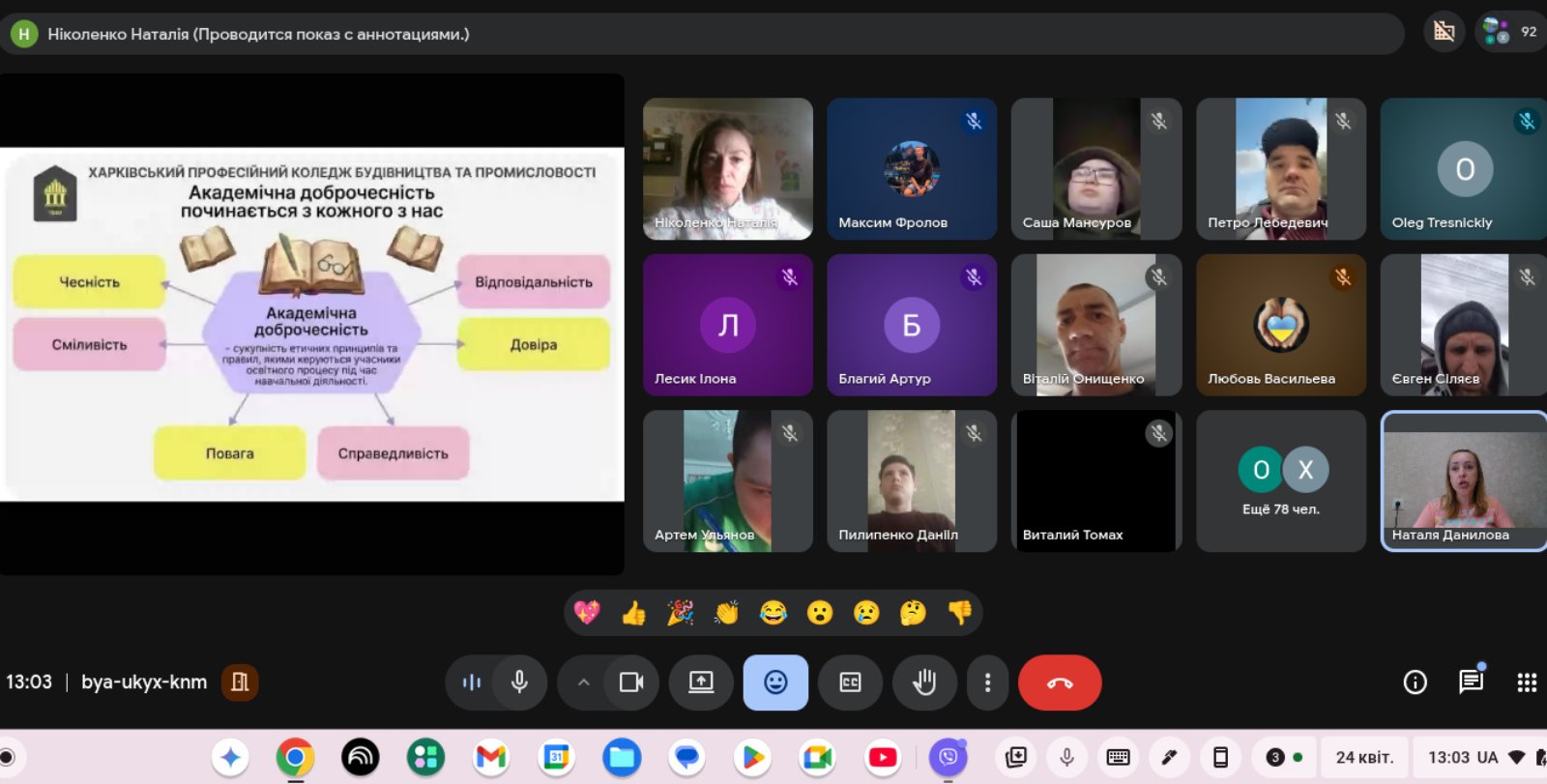Select the Наталя Данилова video tile
Image resolution: width=1547 pixels, height=784 pixels.
[1463, 480]
